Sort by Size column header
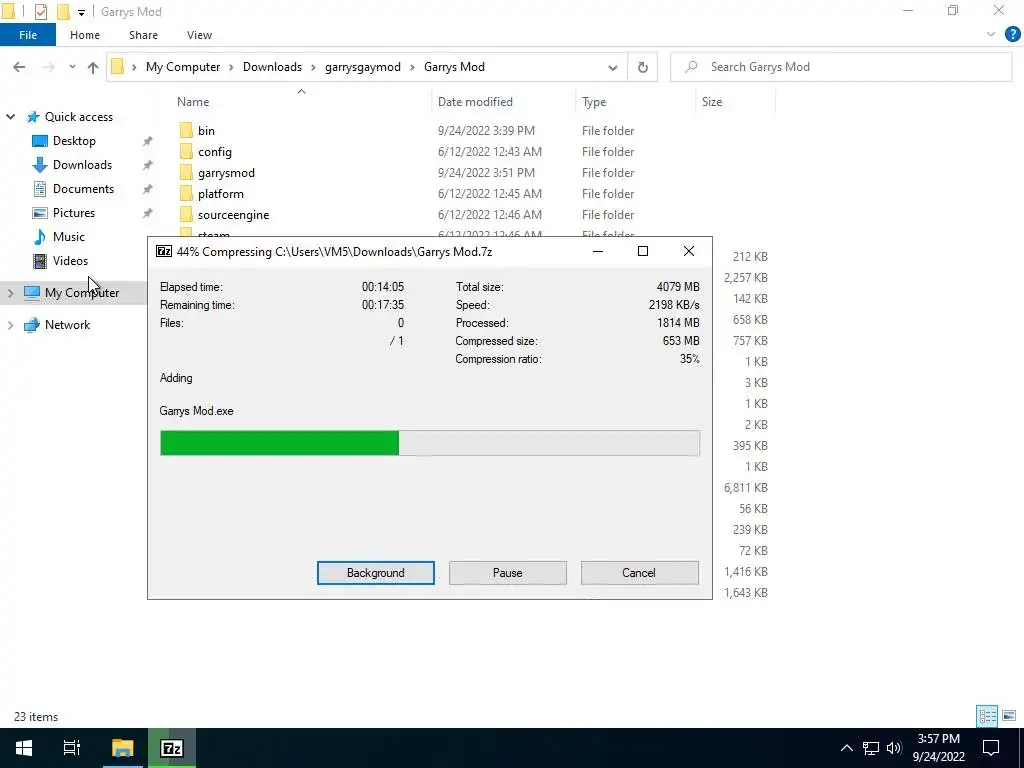1024x768 pixels. [712, 102]
